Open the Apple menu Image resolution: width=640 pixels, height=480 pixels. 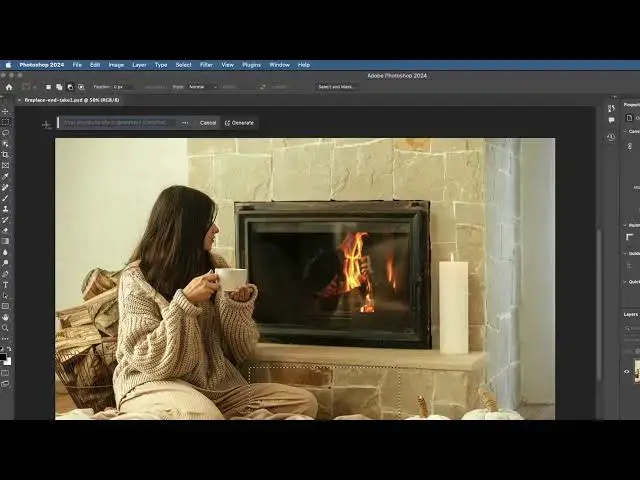pyautogui.click(x=8, y=65)
